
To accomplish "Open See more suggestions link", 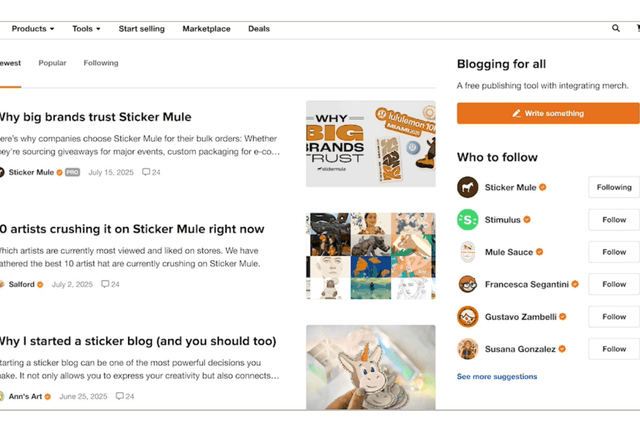I will click(x=497, y=377).
